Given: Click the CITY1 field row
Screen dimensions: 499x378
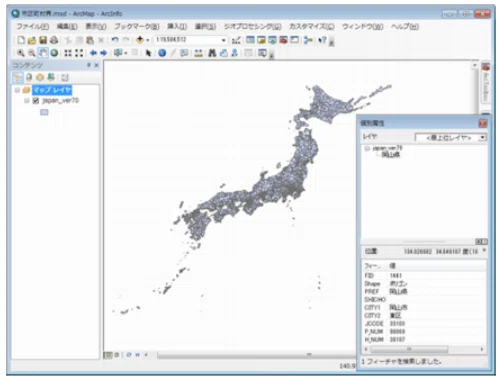Looking at the screenshot, I should point(424,307).
